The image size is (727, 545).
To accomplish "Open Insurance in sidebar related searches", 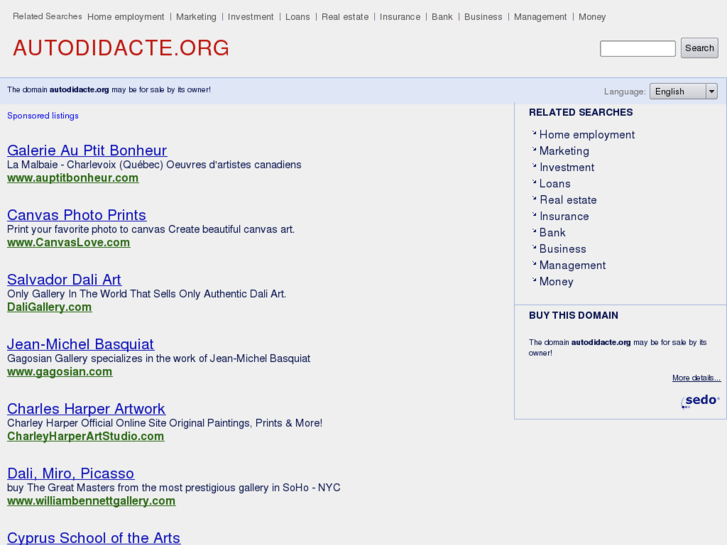I will tap(564, 216).
